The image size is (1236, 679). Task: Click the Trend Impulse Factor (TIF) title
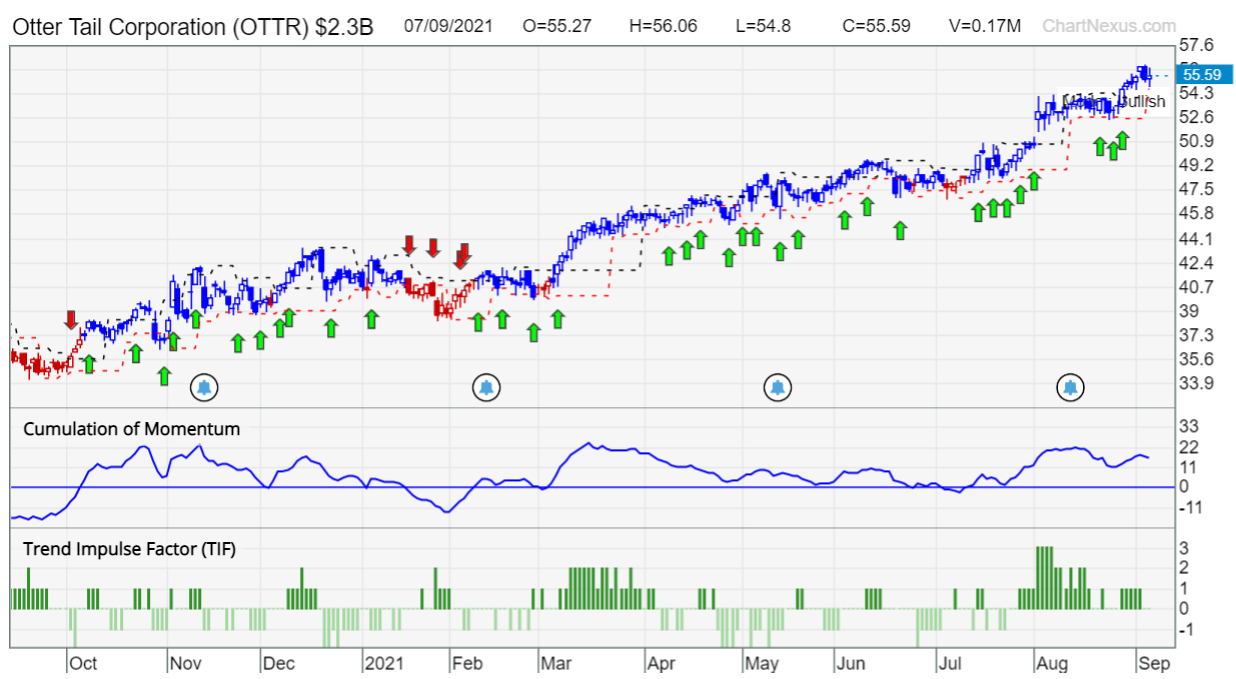tap(130, 548)
